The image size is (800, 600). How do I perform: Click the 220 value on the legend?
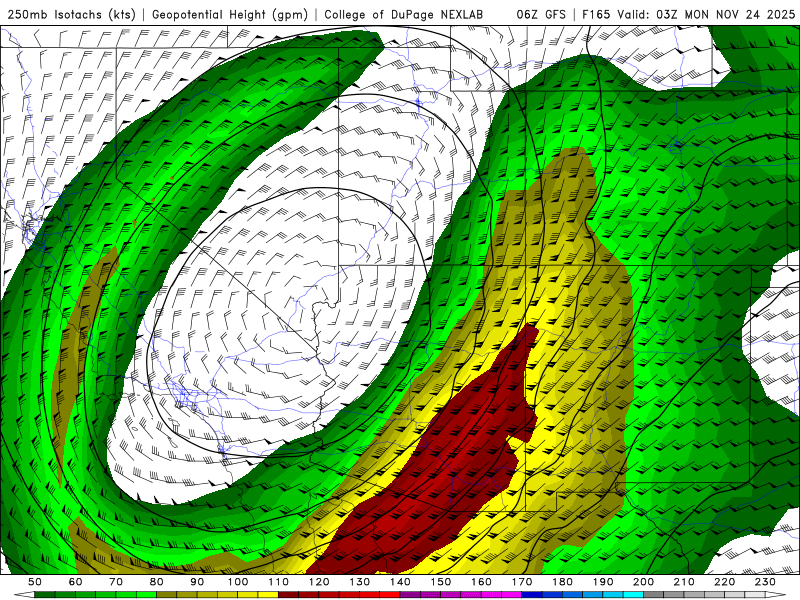[x=725, y=582]
